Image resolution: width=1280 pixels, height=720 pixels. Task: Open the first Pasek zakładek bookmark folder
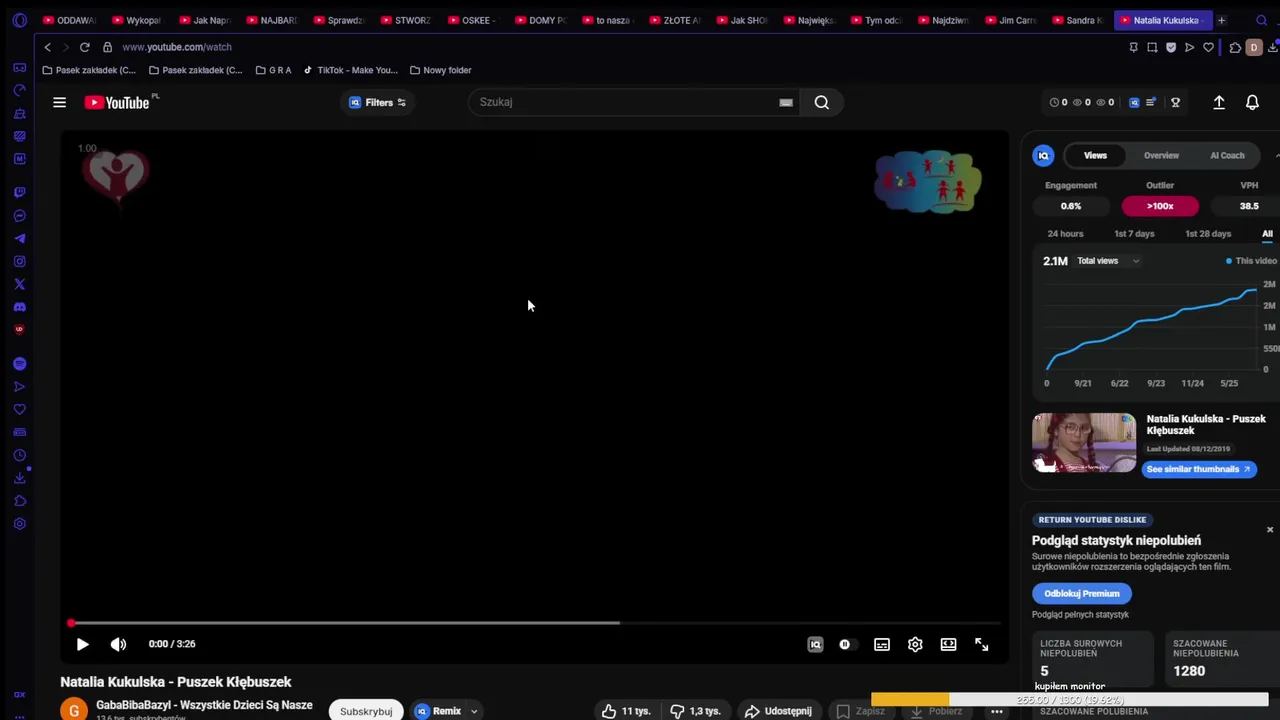(89, 70)
